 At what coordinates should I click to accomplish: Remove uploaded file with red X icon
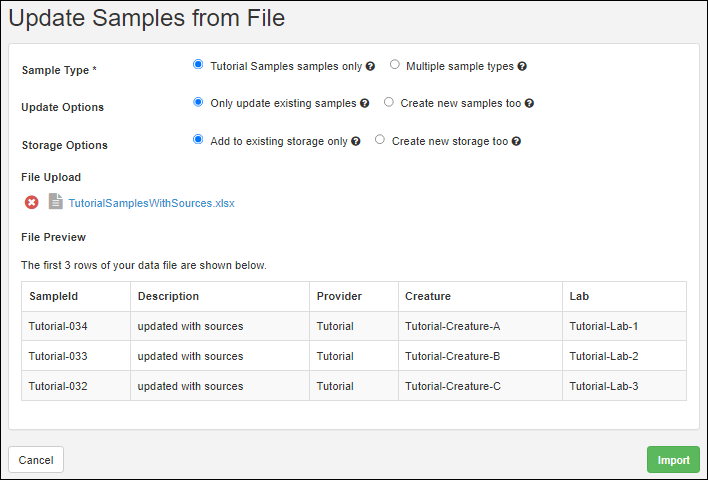32,202
